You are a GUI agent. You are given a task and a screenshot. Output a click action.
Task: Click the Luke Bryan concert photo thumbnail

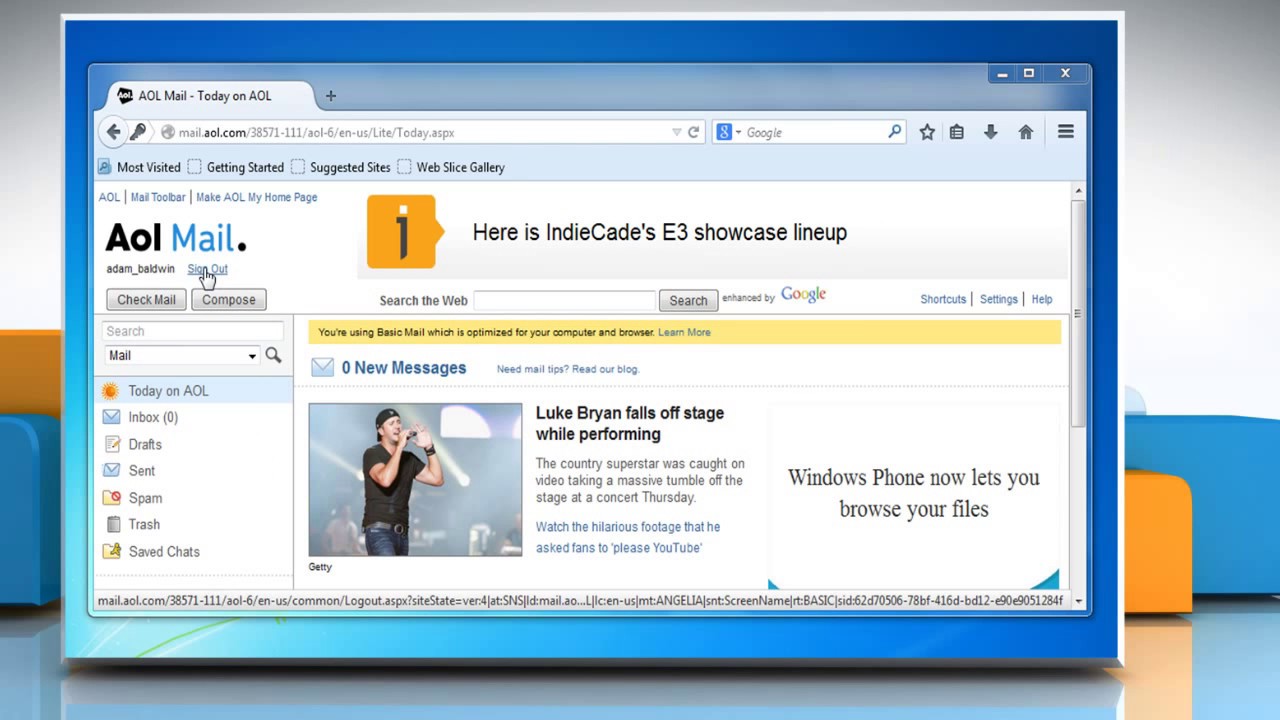tap(415, 480)
